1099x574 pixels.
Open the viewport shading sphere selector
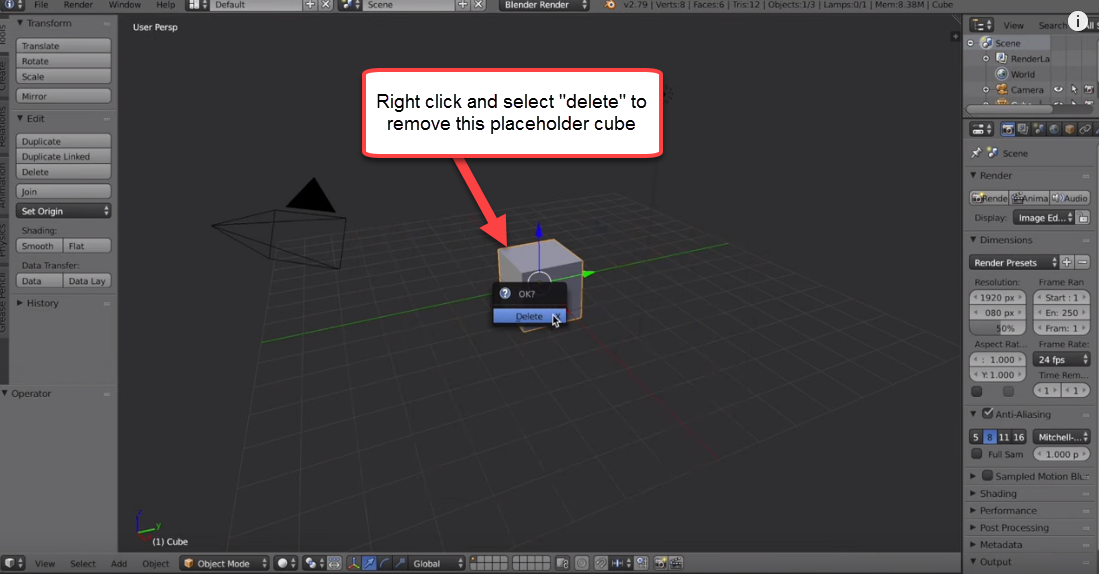point(285,563)
